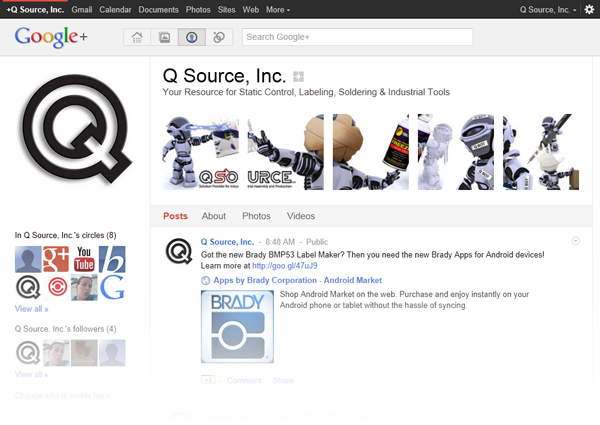Image resolution: width=600 pixels, height=425 pixels.
Task: Click the link globe icon beside Apps by Brady
Action: pos(205,280)
